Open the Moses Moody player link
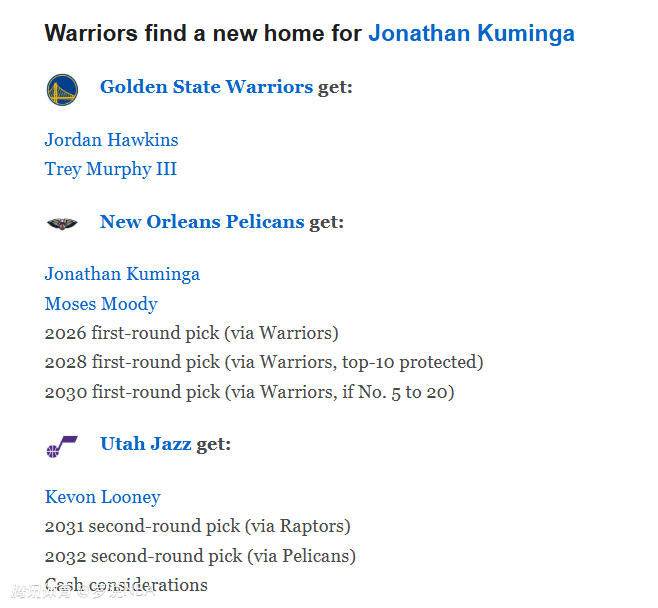This screenshot has width=658, height=608. pyautogui.click(x=101, y=304)
